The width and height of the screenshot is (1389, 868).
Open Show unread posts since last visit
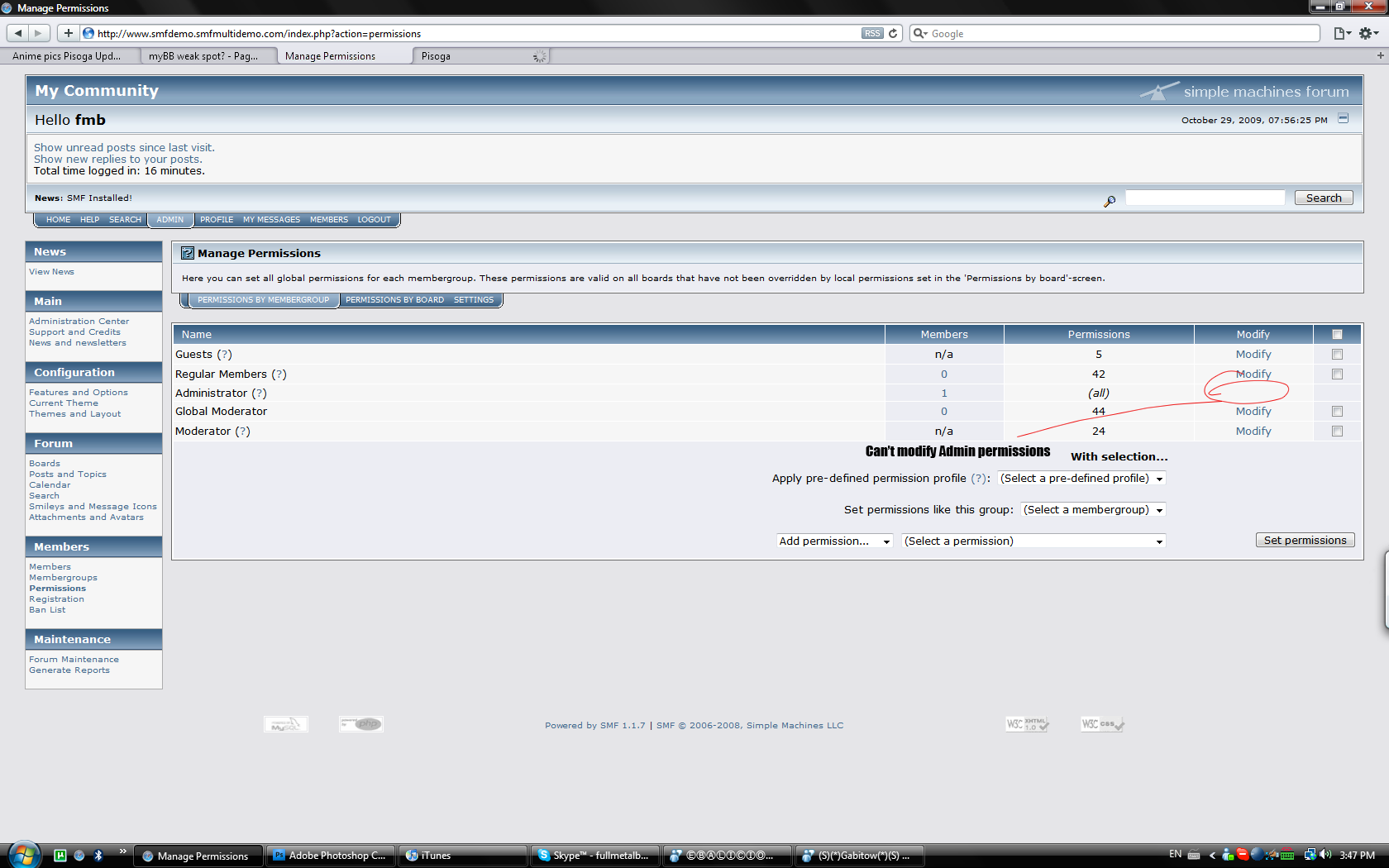click(x=124, y=148)
